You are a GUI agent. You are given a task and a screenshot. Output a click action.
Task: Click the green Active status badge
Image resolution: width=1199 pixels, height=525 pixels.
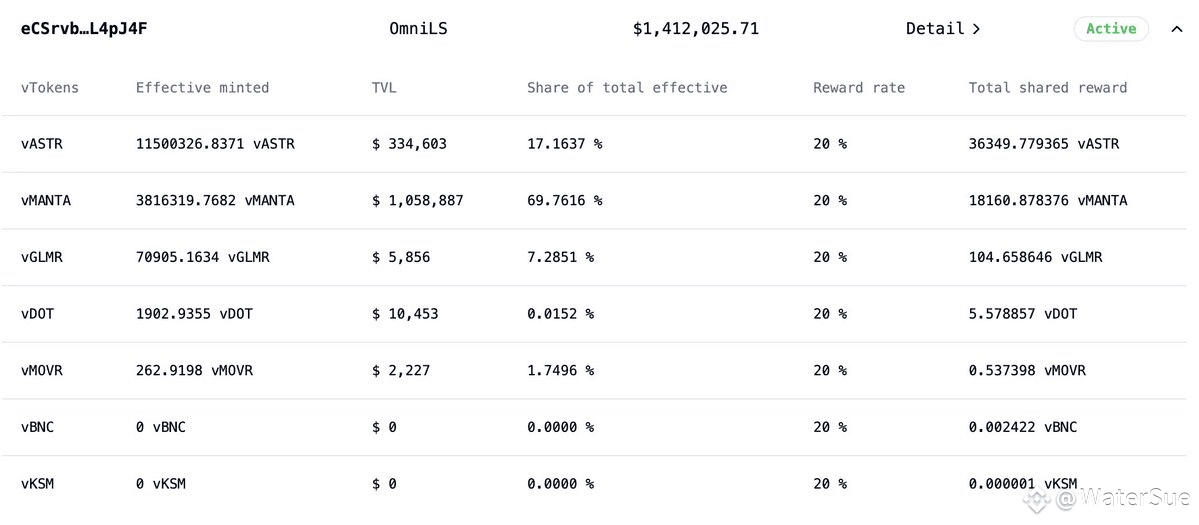(1111, 29)
